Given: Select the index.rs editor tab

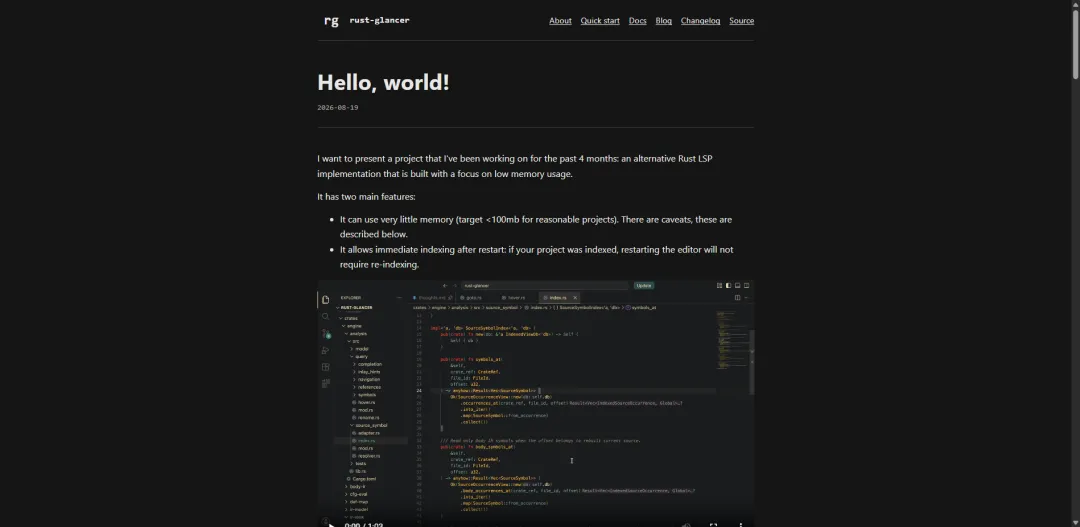Looking at the screenshot, I should click(x=558, y=298).
